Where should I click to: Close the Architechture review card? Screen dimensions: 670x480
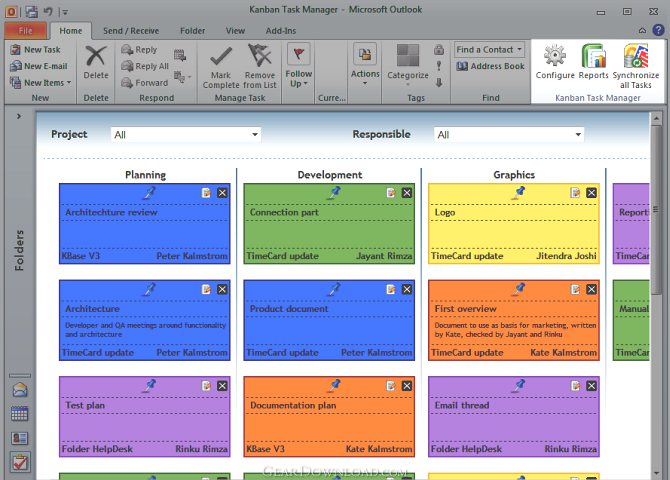222,193
